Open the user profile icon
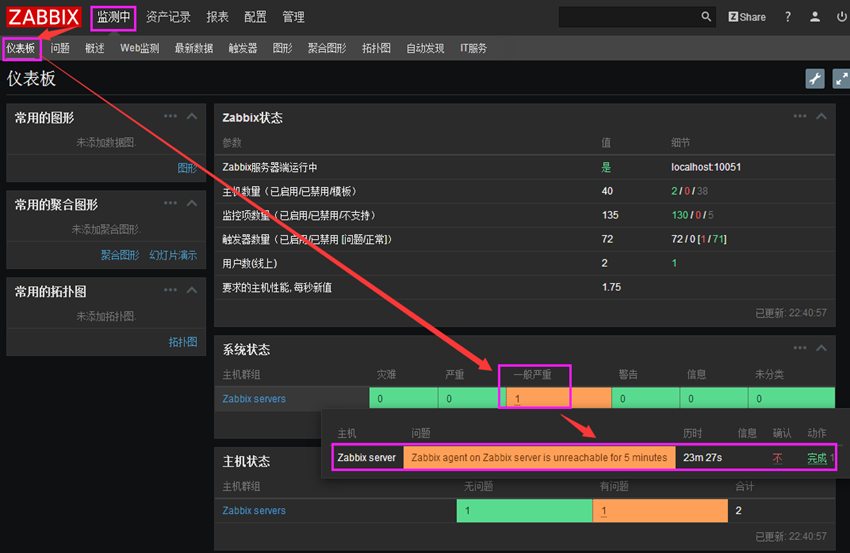Screen dimensions: 850x553 [x=815, y=17]
